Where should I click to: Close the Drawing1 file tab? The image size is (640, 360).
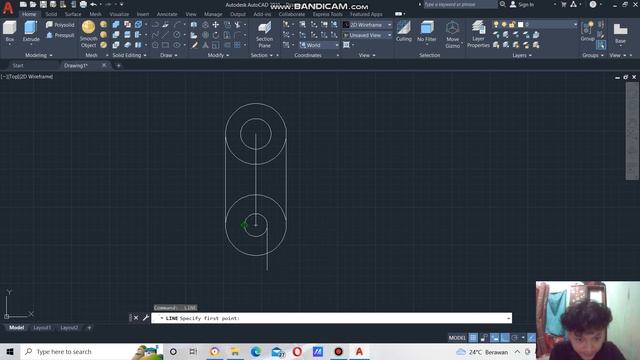[104, 65]
